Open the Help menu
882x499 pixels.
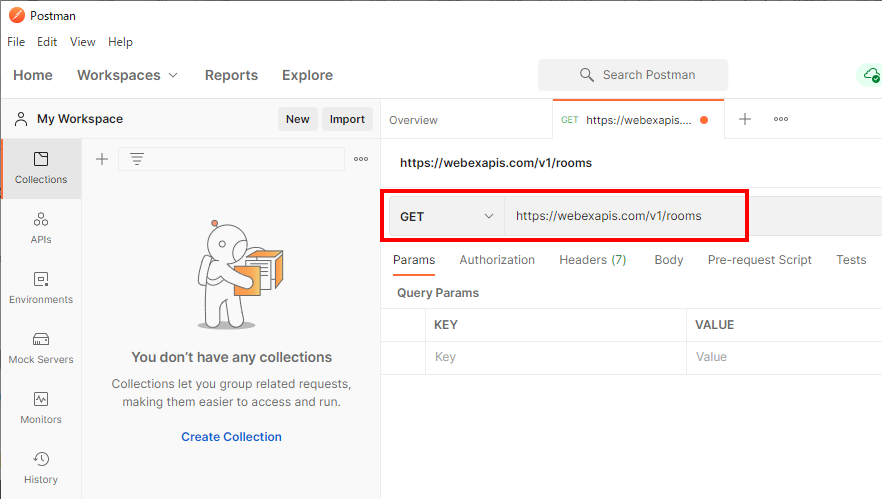tap(120, 42)
